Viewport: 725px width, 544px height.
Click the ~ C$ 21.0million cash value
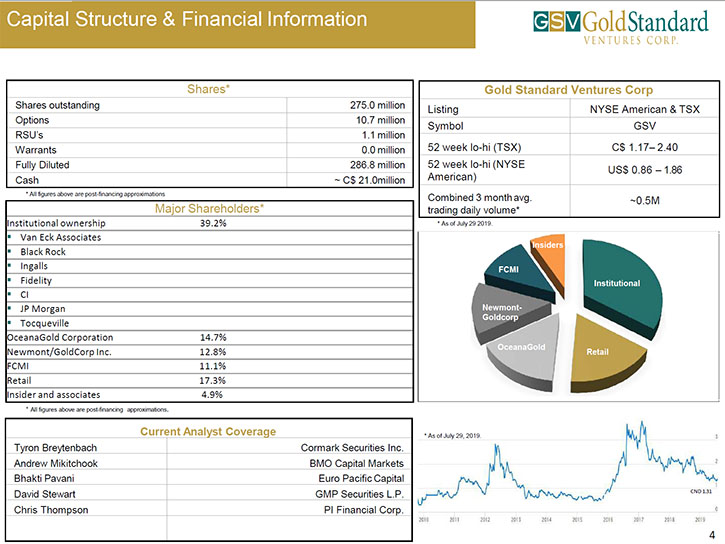pyautogui.click(x=370, y=180)
